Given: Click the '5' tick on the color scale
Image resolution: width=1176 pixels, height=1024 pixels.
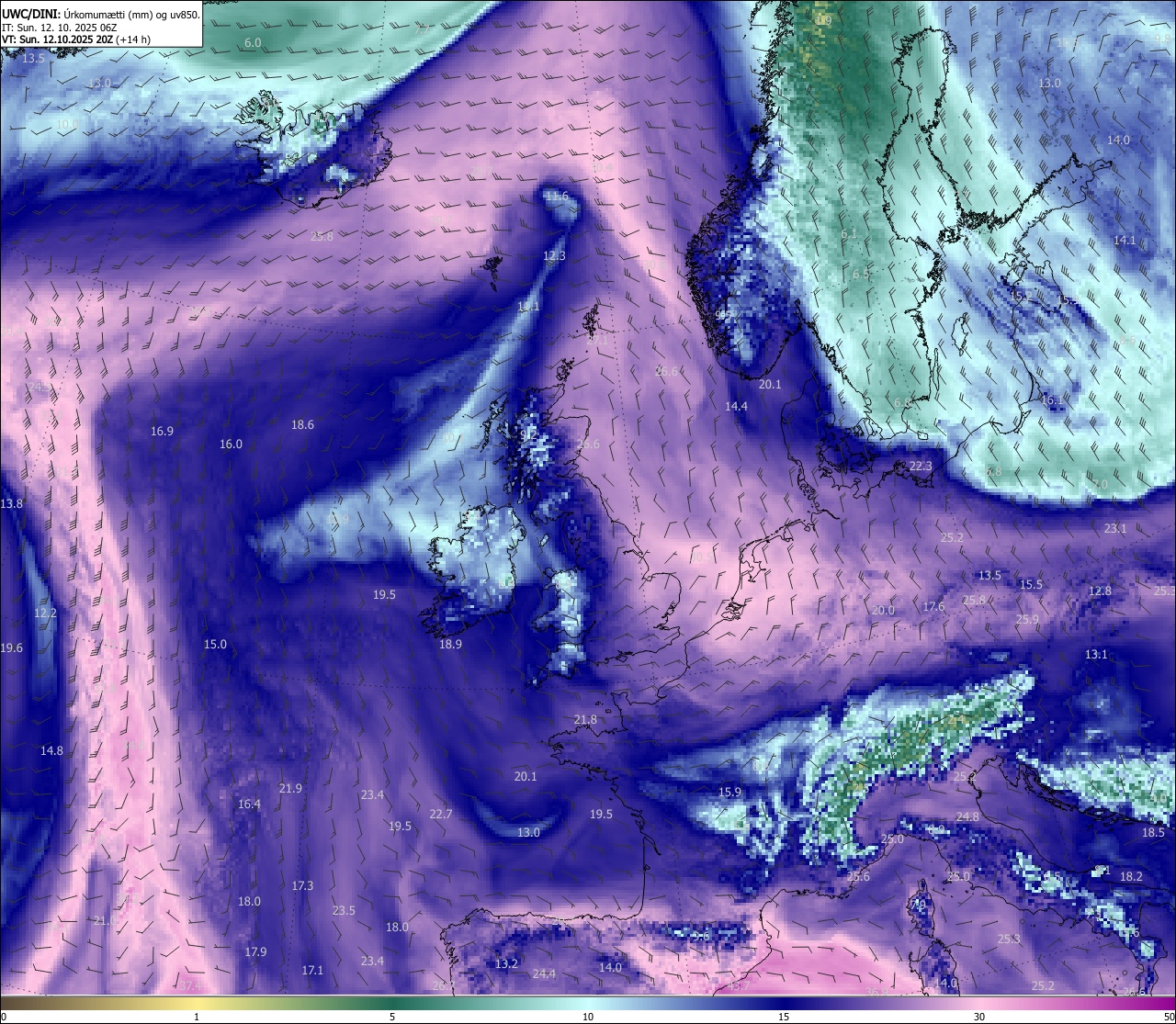Looking at the screenshot, I should (392, 1017).
